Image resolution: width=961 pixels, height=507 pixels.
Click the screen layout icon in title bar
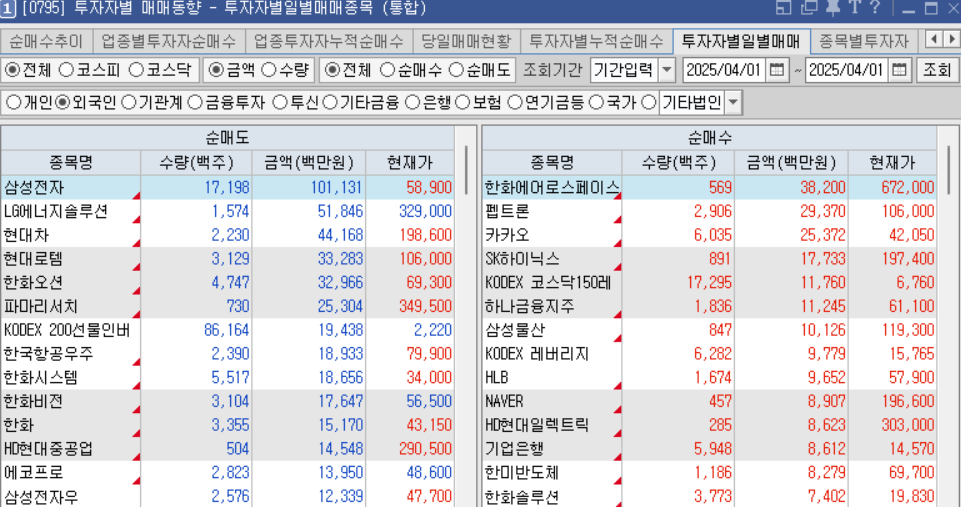coord(784,7)
